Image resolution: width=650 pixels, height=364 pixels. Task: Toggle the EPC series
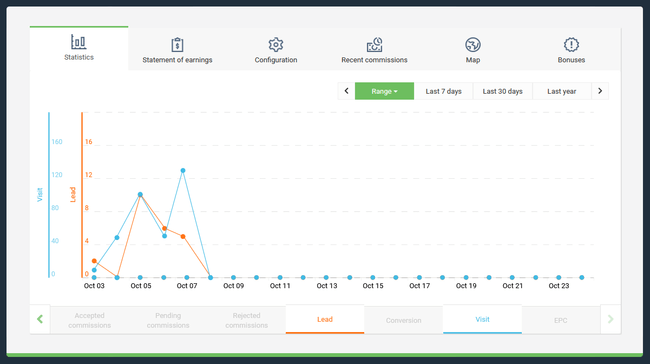point(560,320)
